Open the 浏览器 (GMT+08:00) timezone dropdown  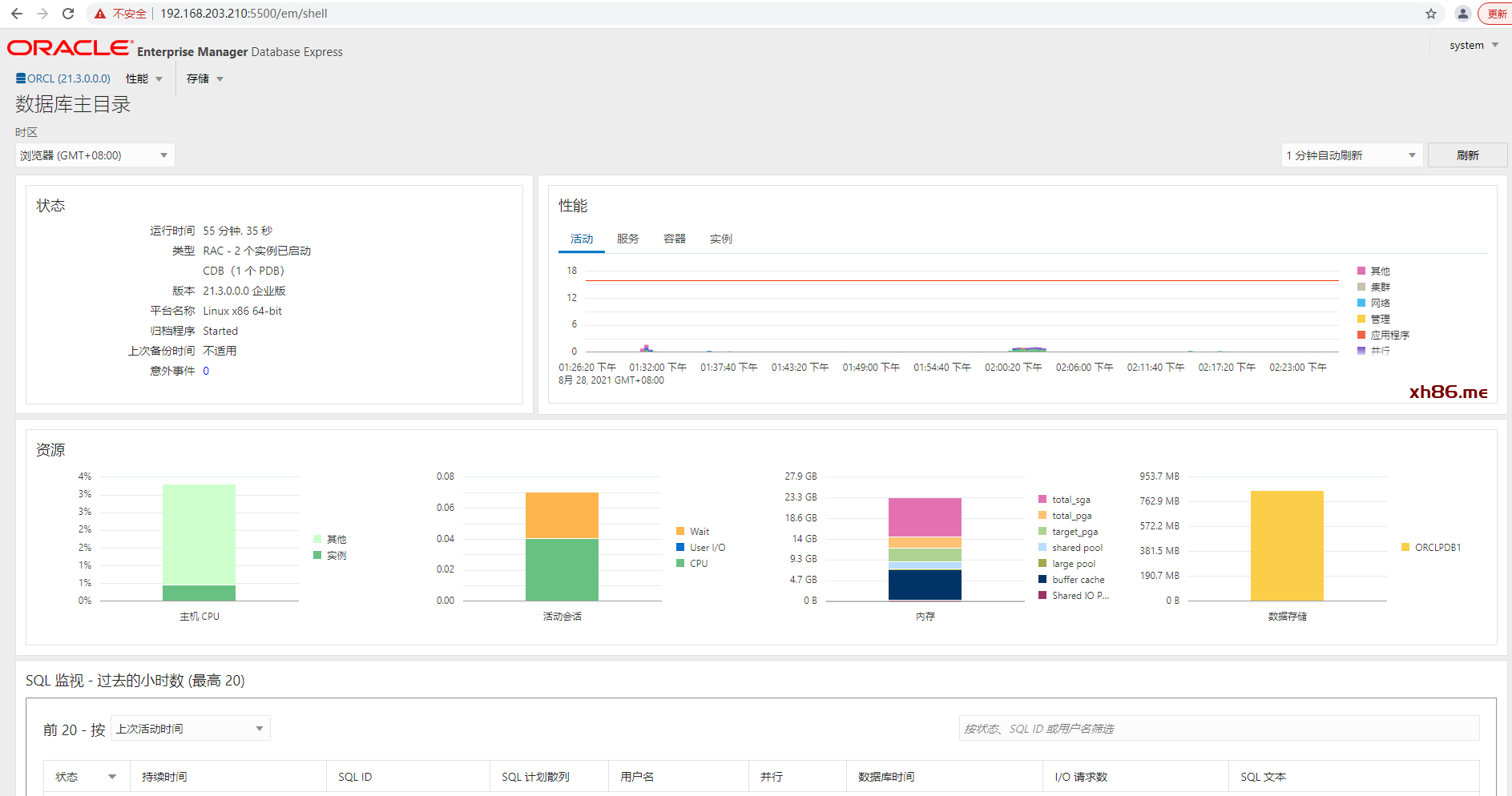pyautogui.click(x=95, y=155)
